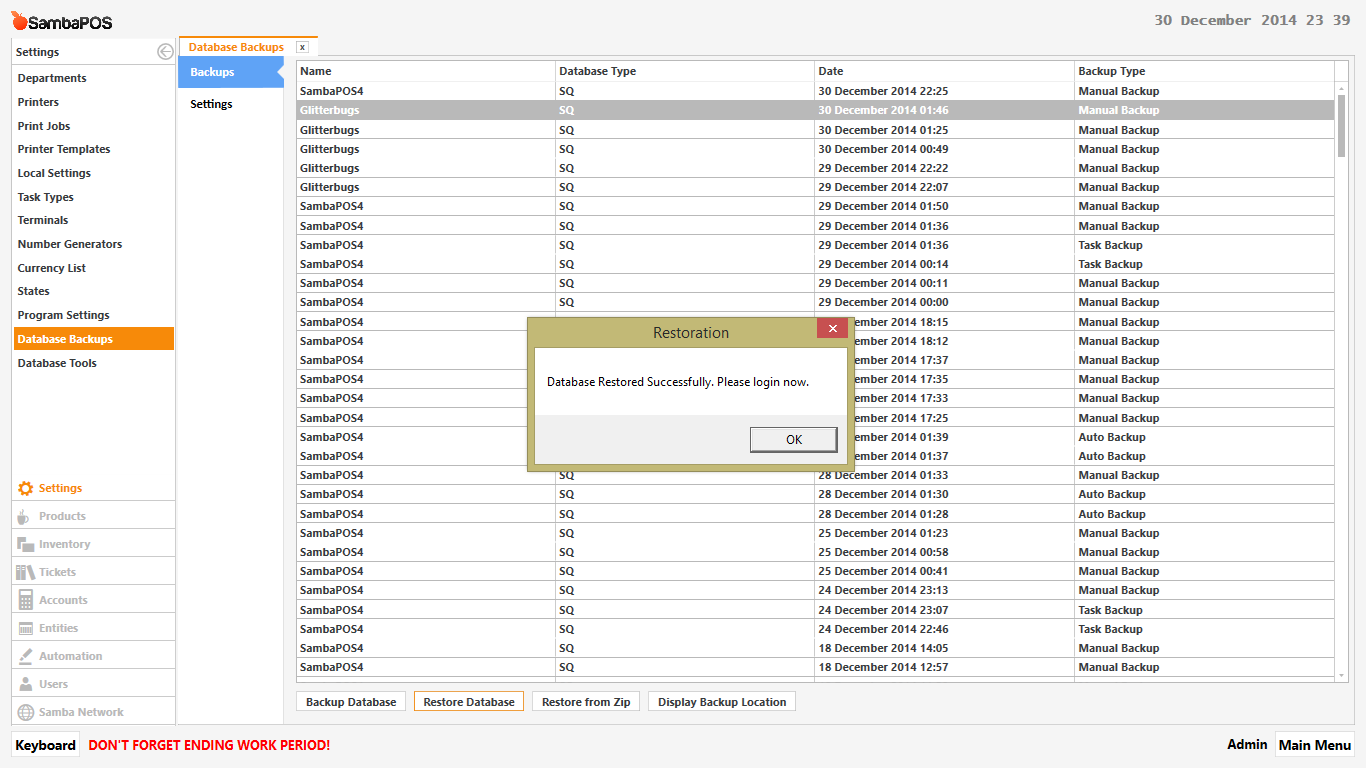Click the Tickets icon in sidebar
This screenshot has width=1366, height=768.
[x=25, y=572]
